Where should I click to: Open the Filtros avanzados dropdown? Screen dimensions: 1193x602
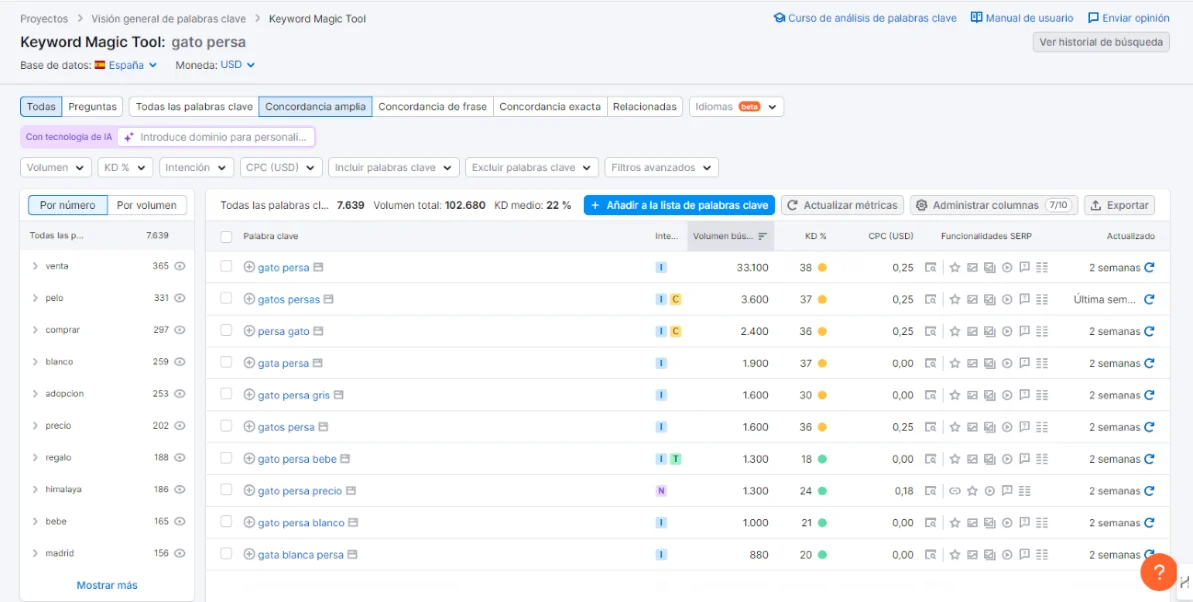(660, 167)
